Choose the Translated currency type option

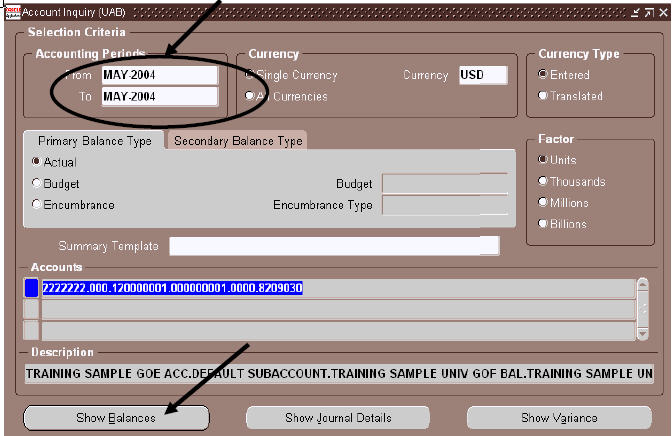coord(543,96)
